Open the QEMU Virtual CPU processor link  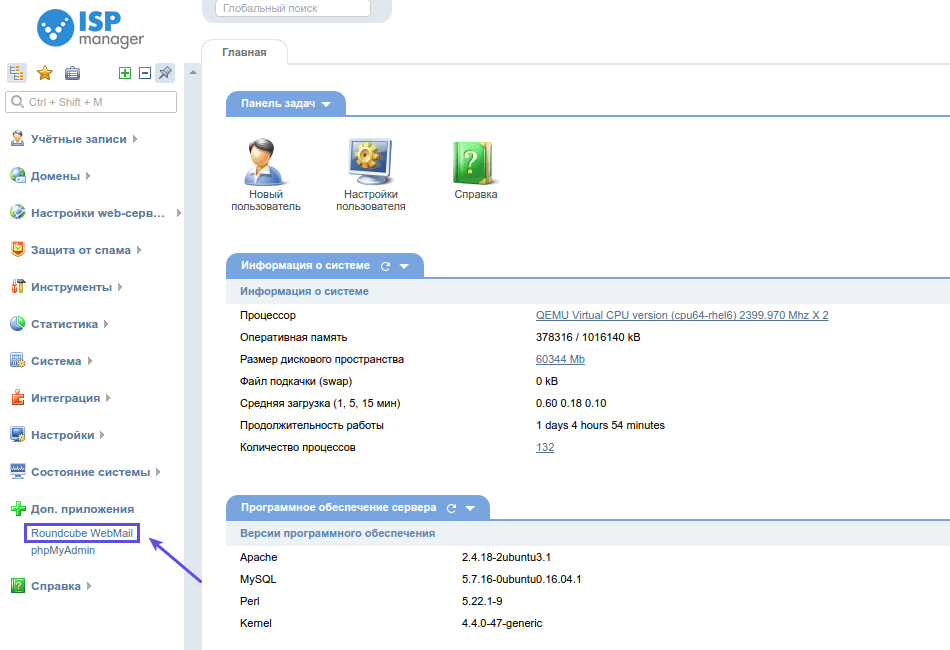click(x=682, y=315)
